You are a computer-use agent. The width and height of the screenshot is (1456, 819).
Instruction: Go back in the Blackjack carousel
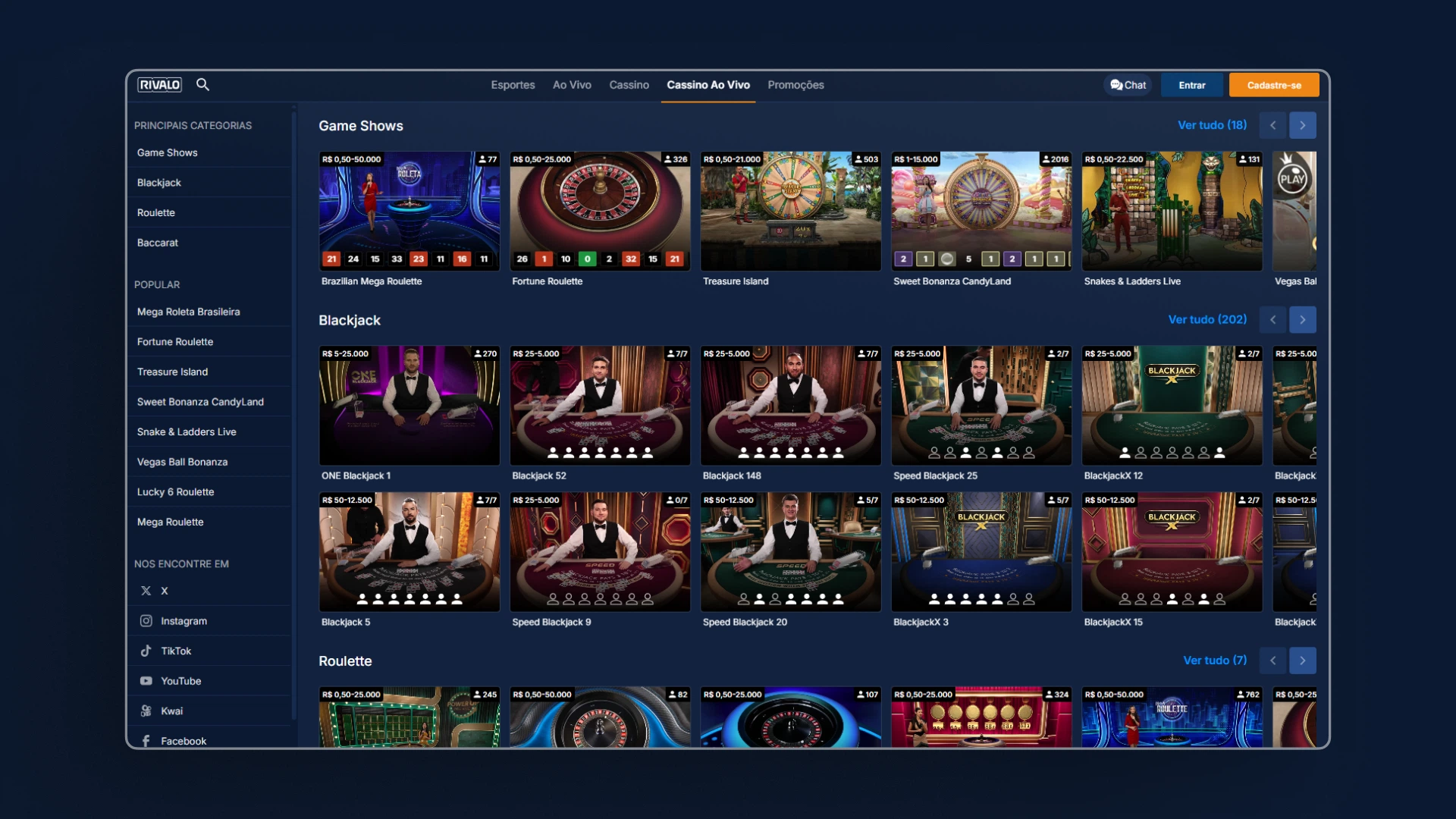(1272, 319)
